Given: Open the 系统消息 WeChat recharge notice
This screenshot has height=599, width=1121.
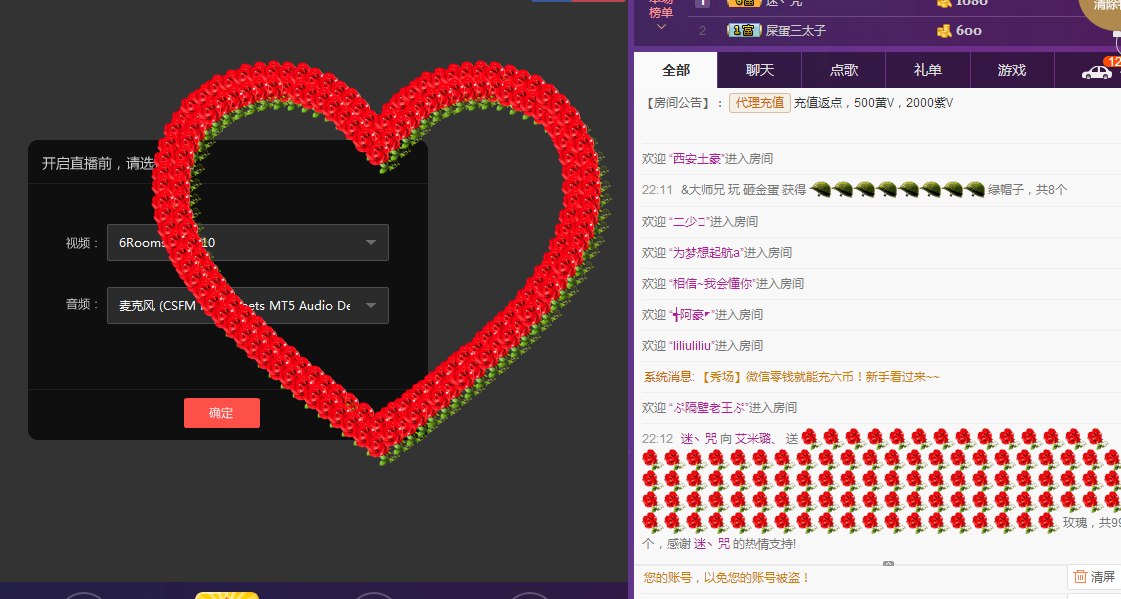Looking at the screenshot, I should [791, 377].
